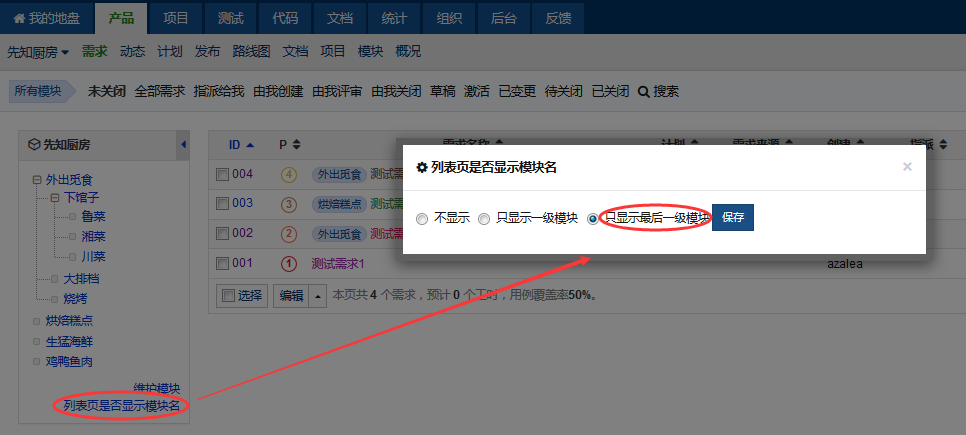Open the 文档 top tab
Image resolution: width=966 pixels, height=435 pixels.
pos(339,18)
